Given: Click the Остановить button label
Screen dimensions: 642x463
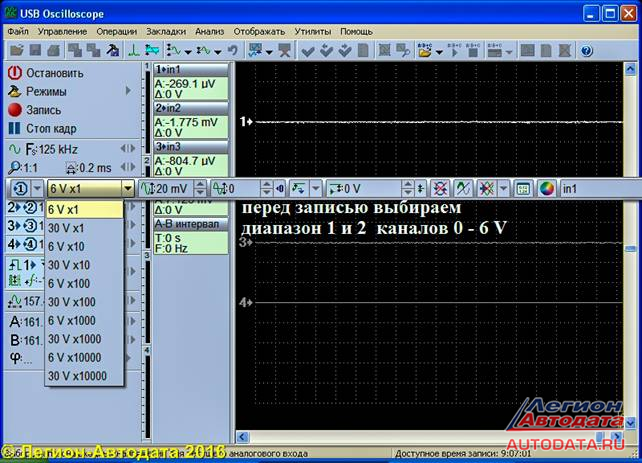Looking at the screenshot, I should [55, 73].
